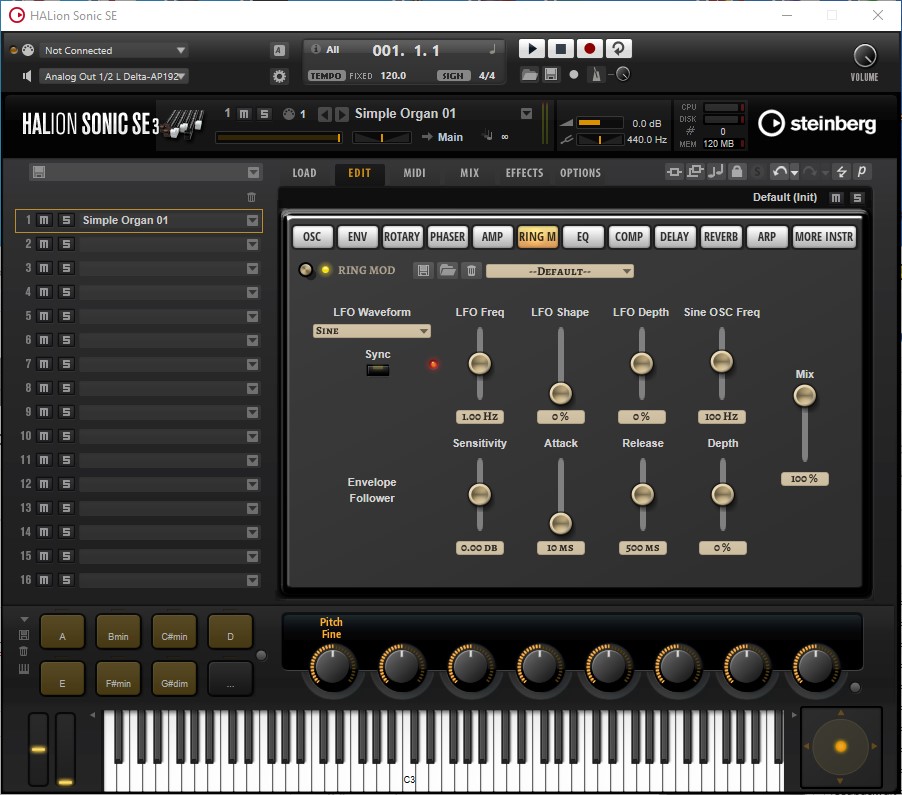Open the OSC page button
Viewport: 902px width, 795px height.
coord(312,237)
